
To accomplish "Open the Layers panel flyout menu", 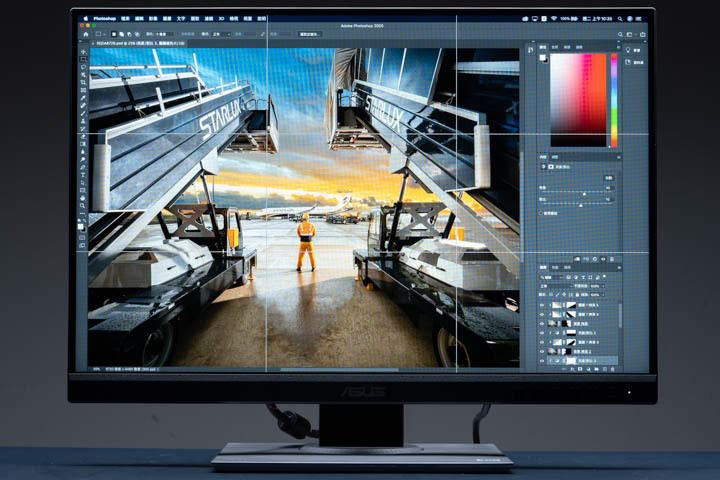I will 619,267.
